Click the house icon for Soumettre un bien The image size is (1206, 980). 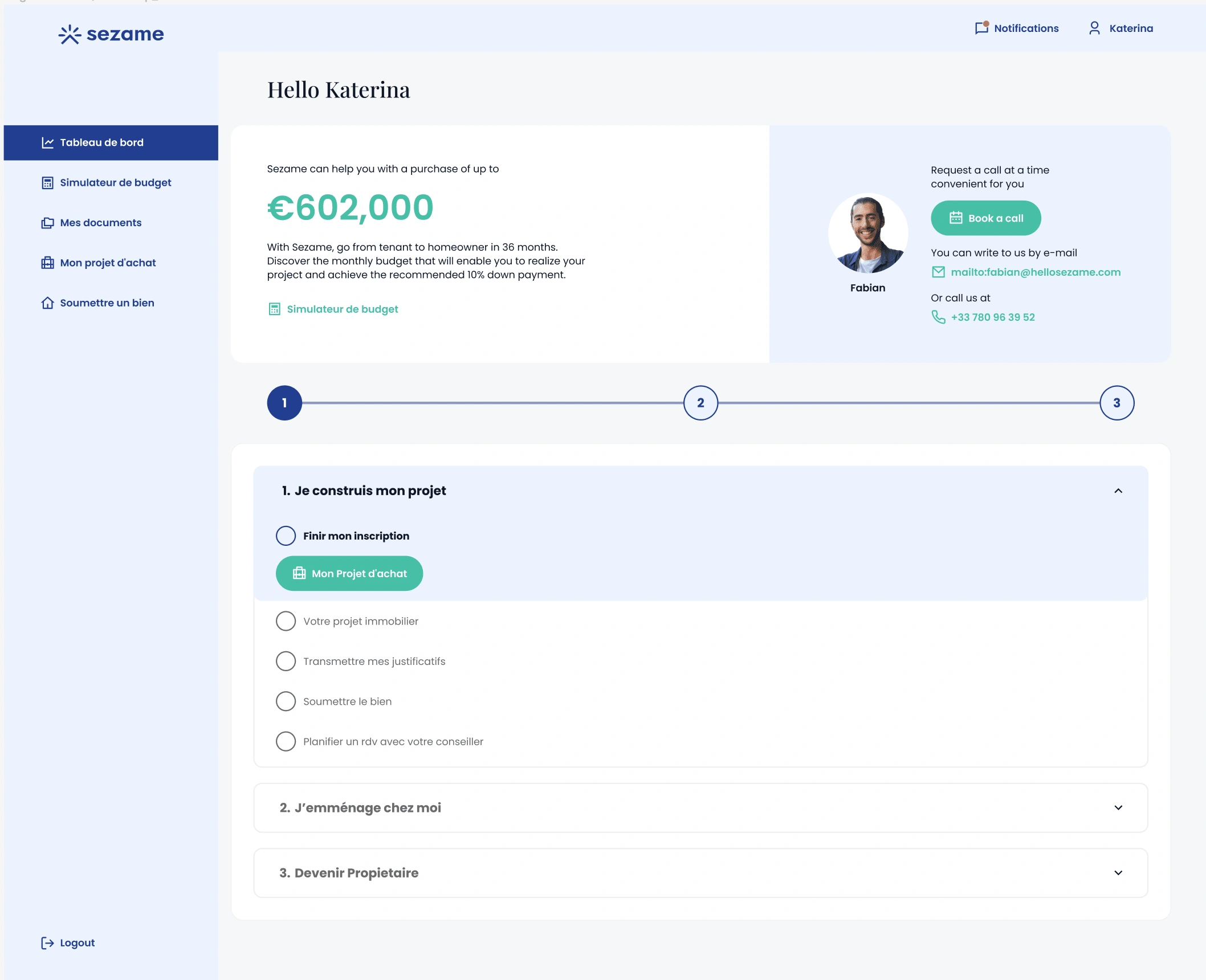[47, 303]
